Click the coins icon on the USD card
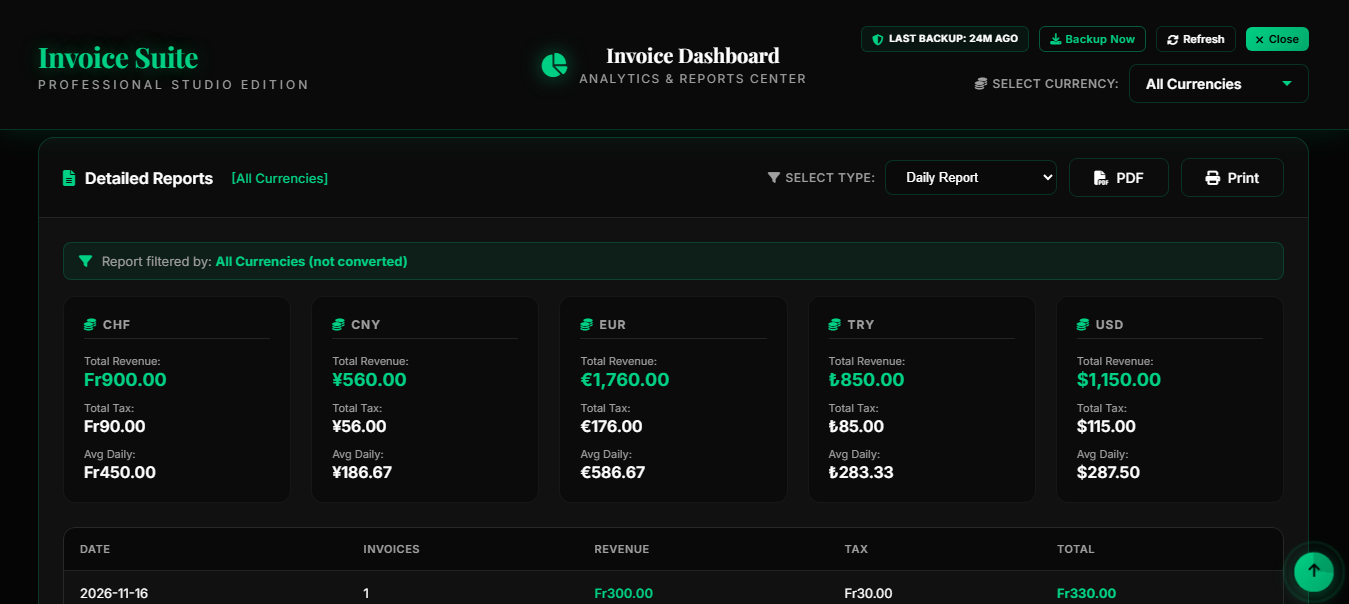 coord(1083,325)
